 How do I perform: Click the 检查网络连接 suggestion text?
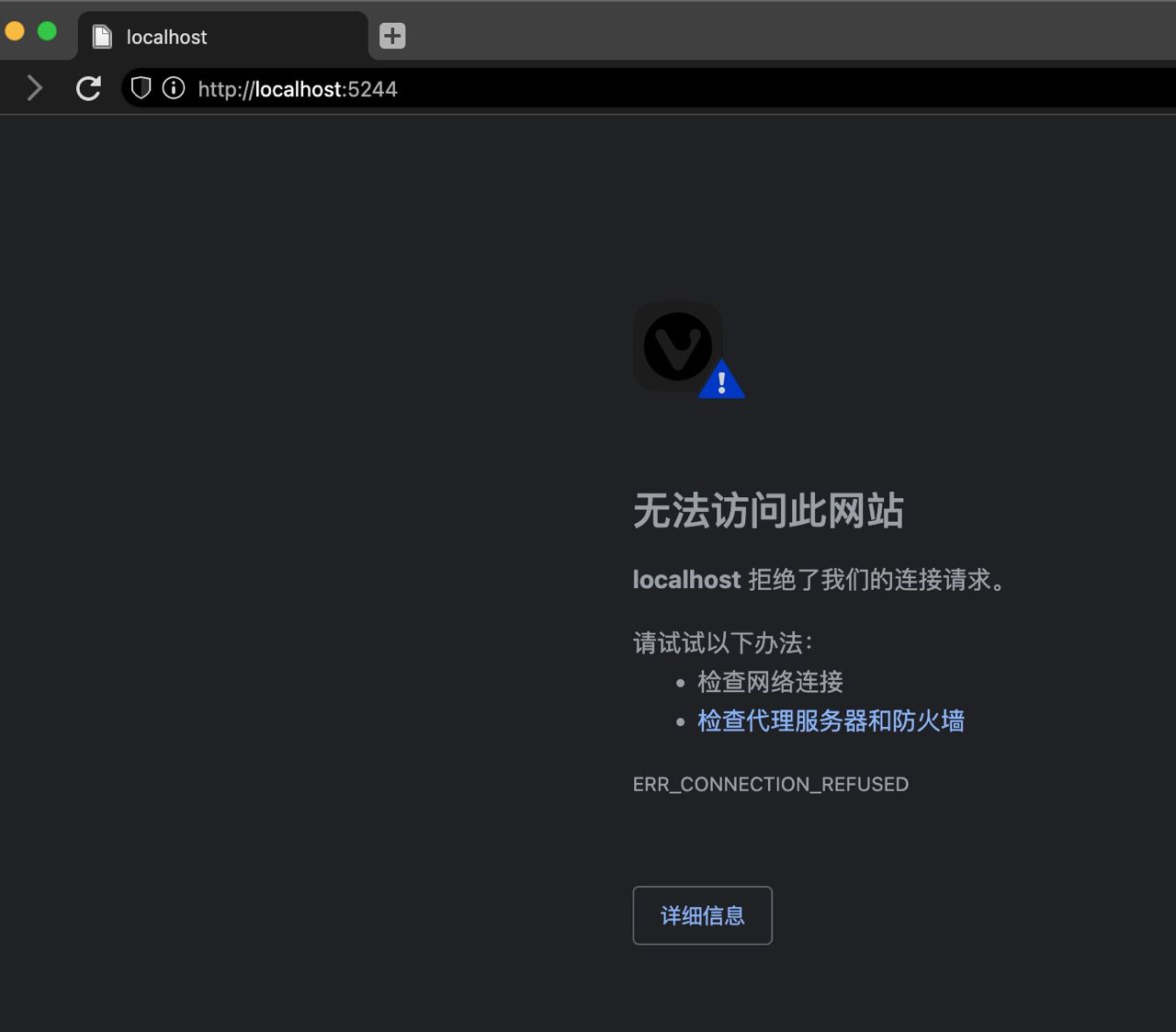pyautogui.click(x=770, y=682)
